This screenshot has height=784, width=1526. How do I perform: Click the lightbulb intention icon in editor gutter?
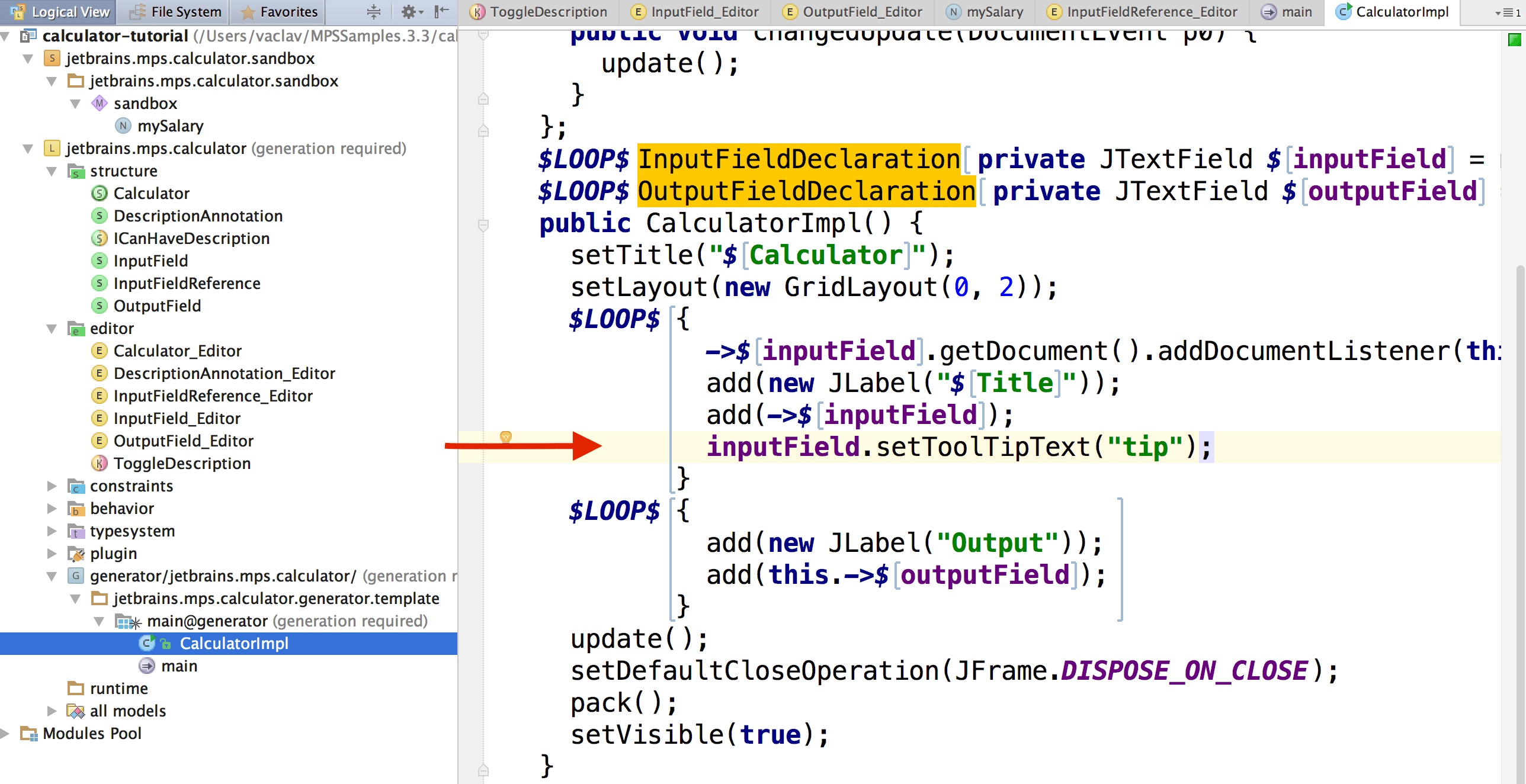click(x=506, y=437)
